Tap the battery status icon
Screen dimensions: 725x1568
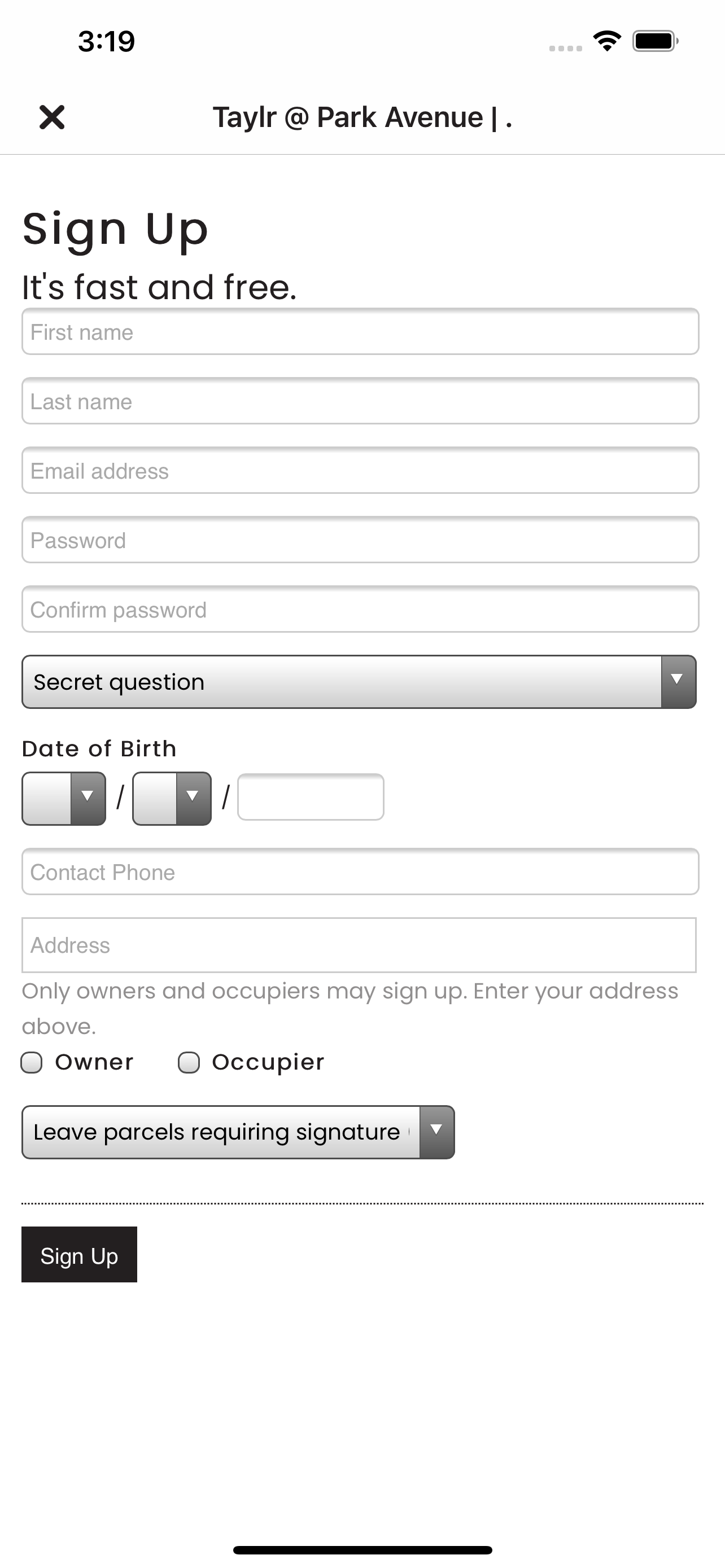click(655, 41)
